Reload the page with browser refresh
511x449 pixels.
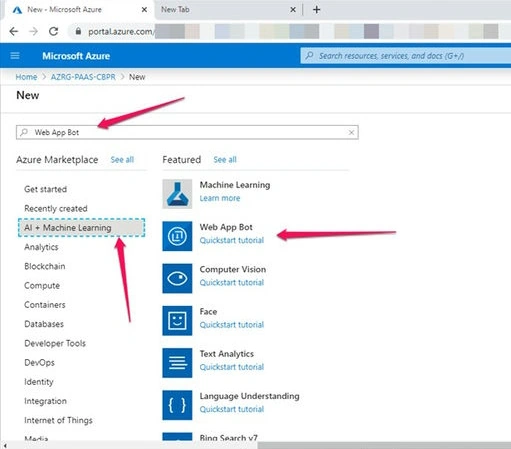(x=53, y=31)
